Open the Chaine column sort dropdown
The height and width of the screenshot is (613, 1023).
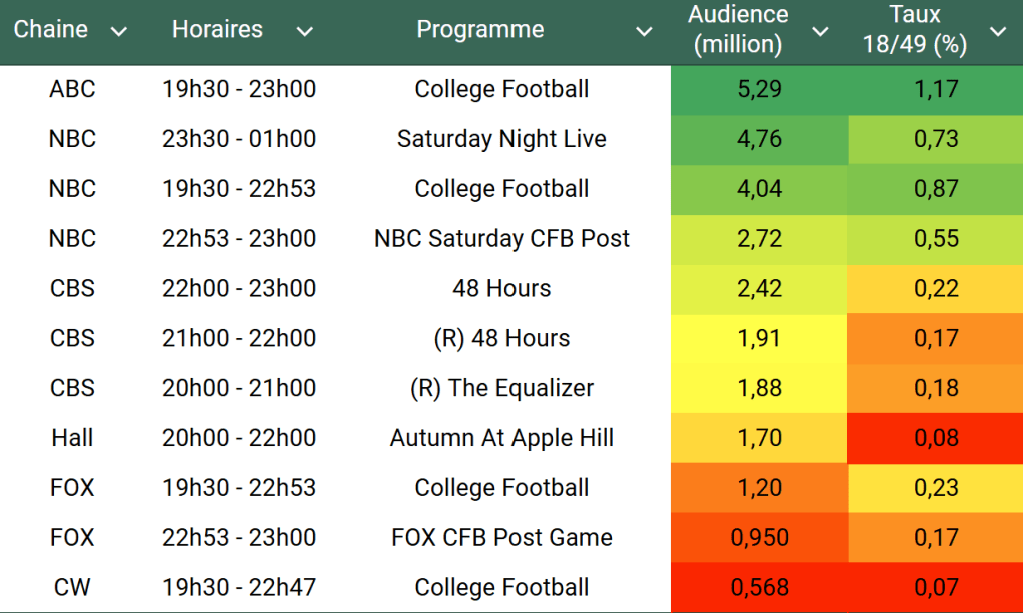(118, 32)
